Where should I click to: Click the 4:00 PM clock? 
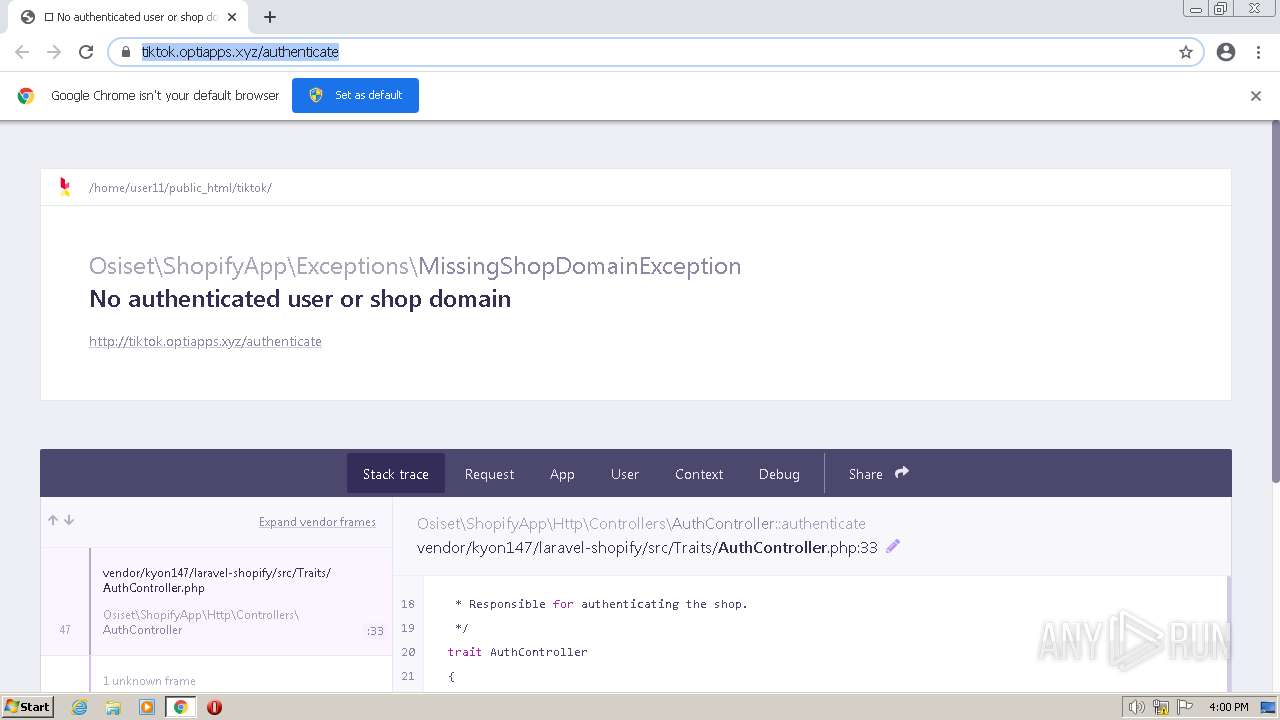click(x=1228, y=707)
